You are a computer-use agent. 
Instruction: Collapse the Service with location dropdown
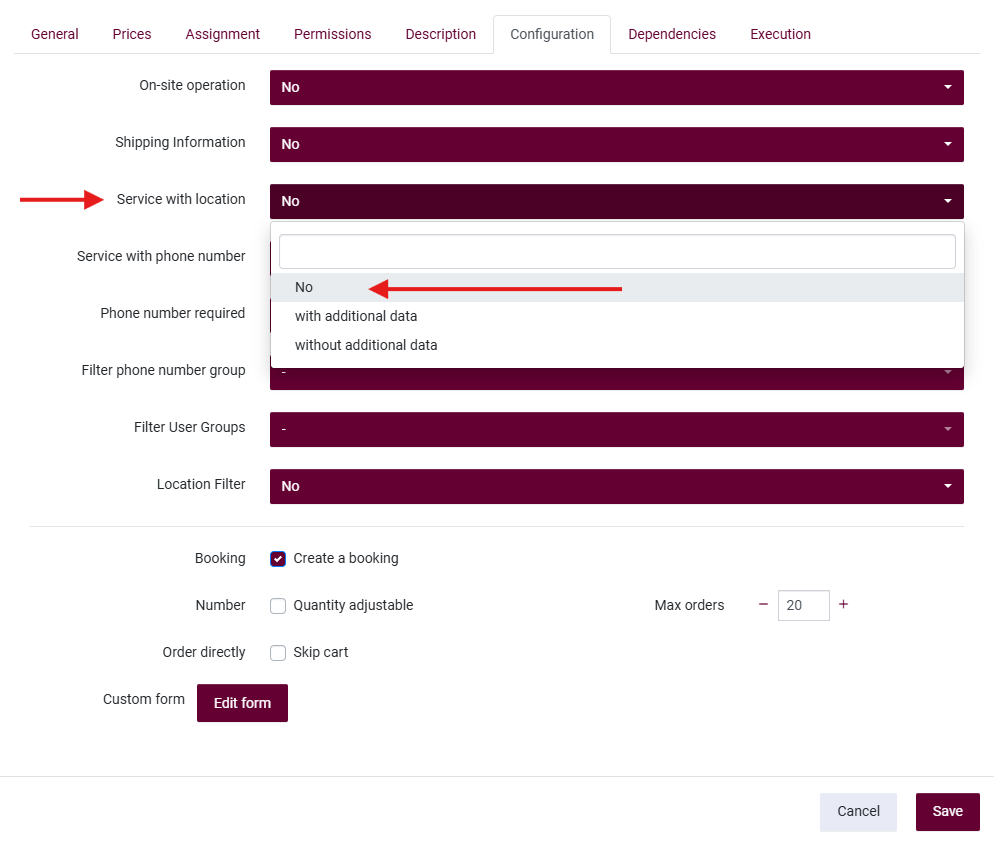tap(616, 201)
